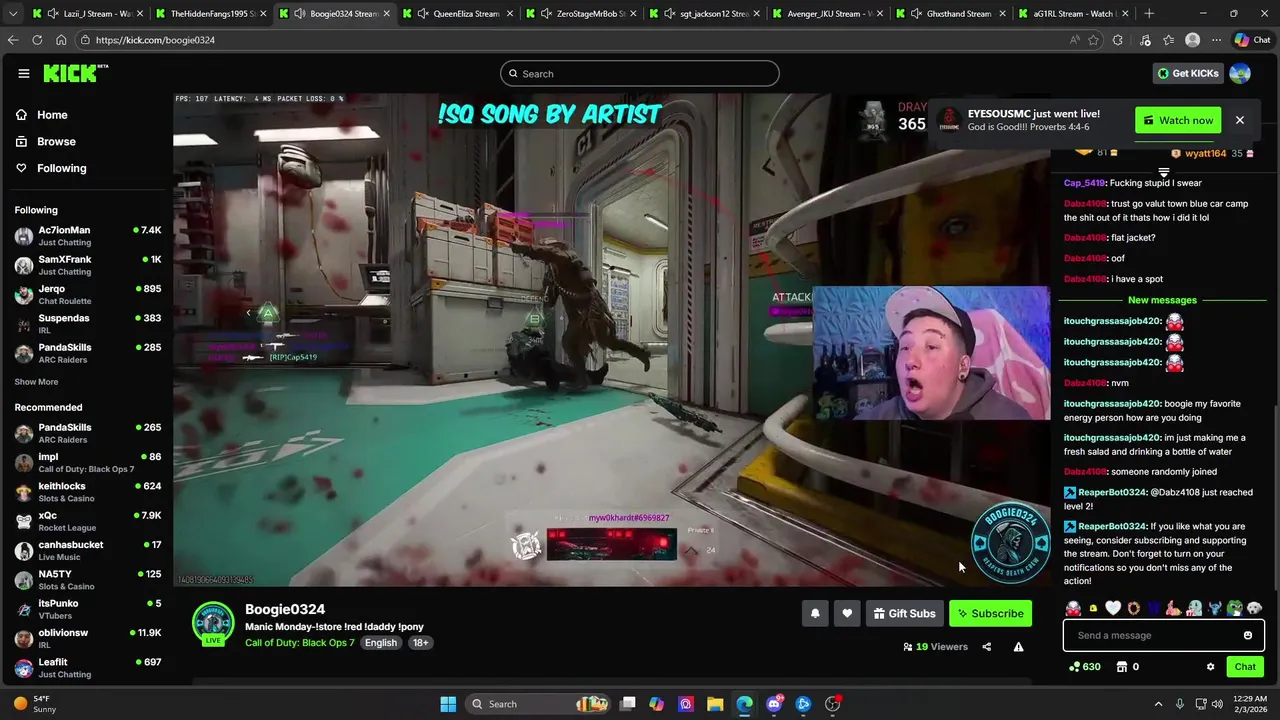
Task: Show hidden system tray icons
Action: click(x=1158, y=704)
